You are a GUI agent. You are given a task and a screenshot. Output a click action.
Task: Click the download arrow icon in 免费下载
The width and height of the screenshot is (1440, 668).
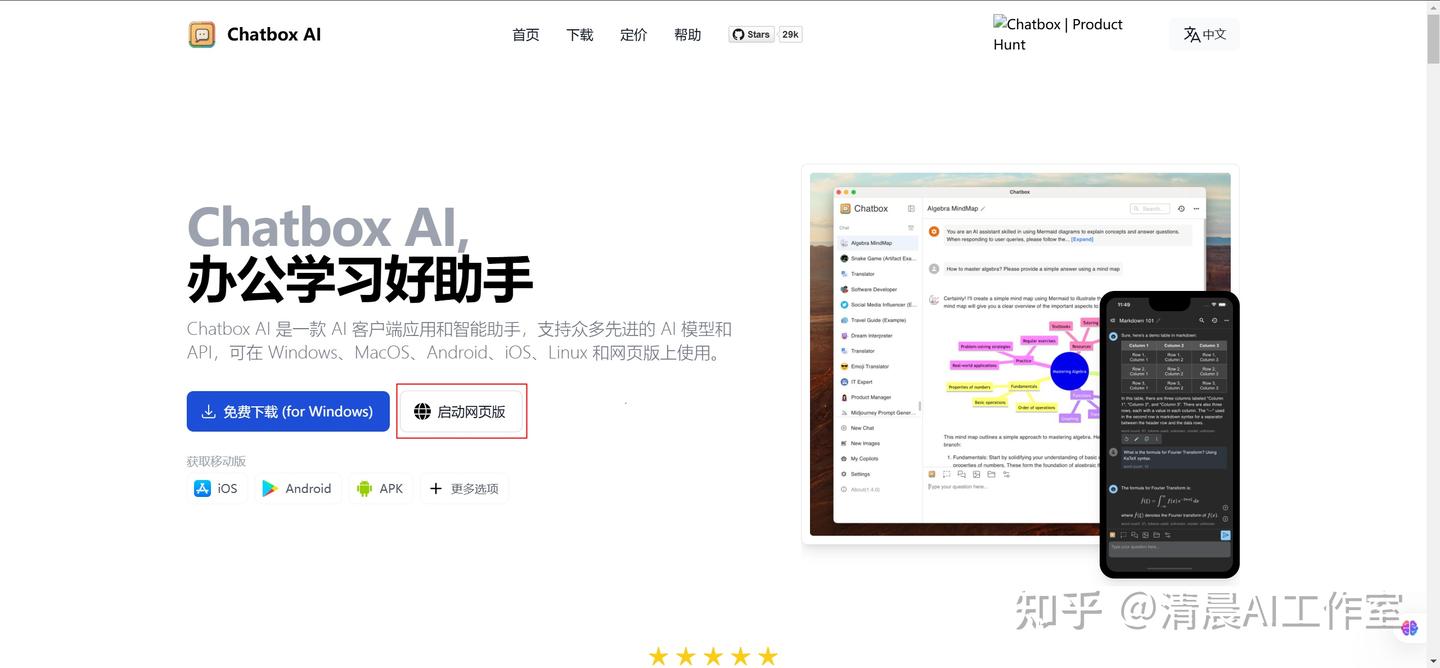pyautogui.click(x=209, y=411)
